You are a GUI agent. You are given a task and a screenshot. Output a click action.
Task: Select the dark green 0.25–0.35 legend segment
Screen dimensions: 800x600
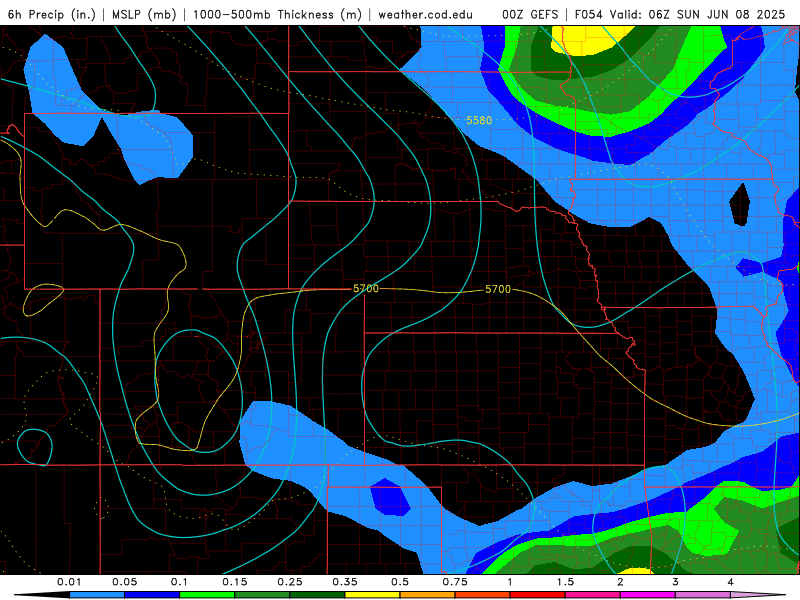pos(318,595)
